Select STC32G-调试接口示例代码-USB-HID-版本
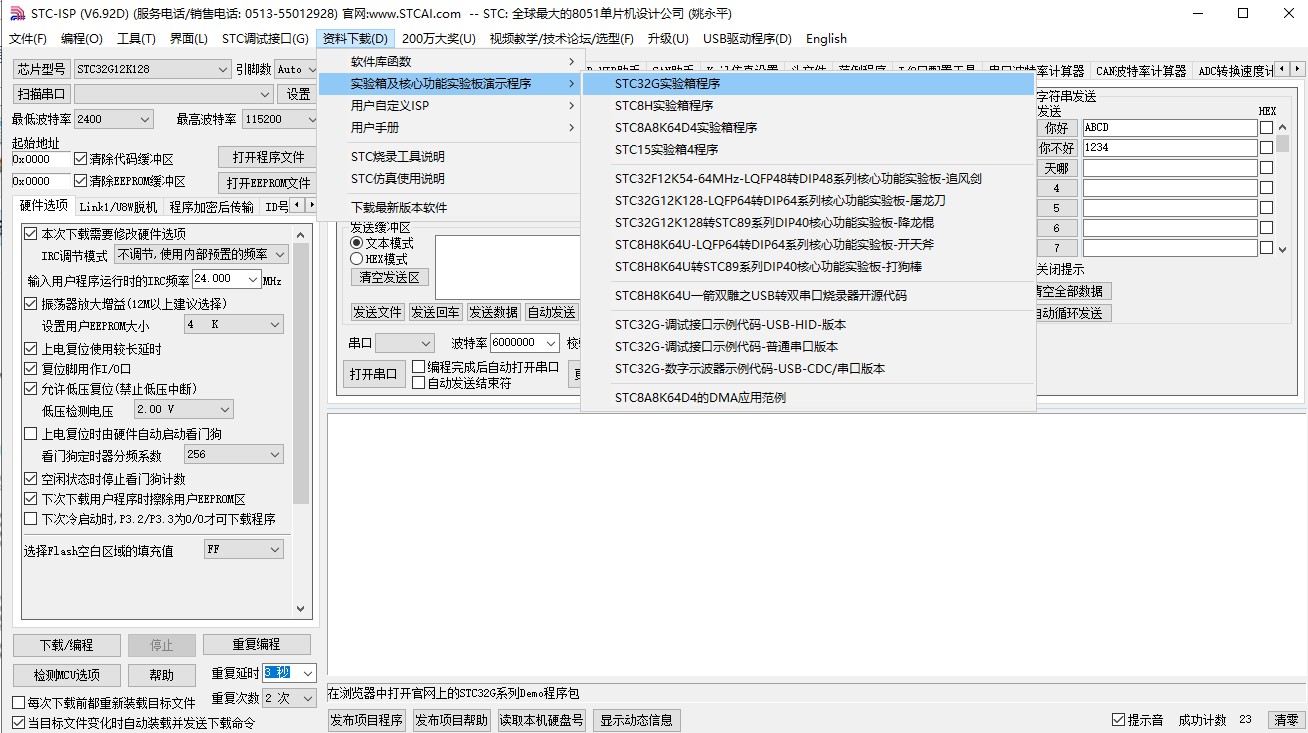 [x=808, y=325]
